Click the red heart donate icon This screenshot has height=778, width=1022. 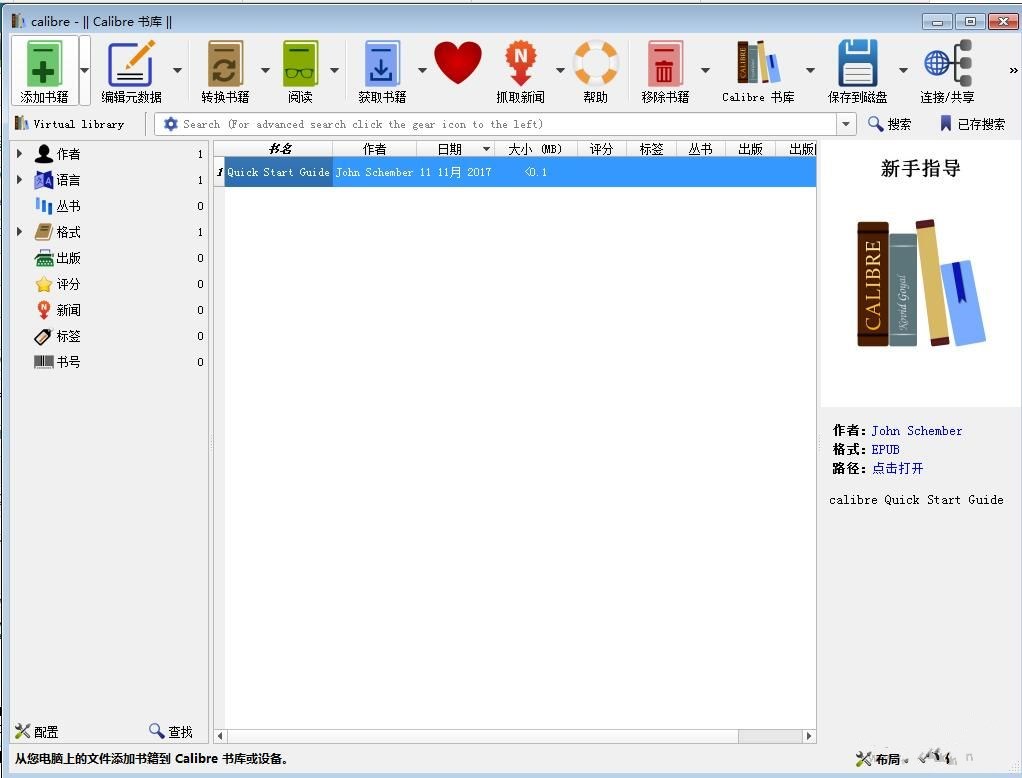coord(458,63)
